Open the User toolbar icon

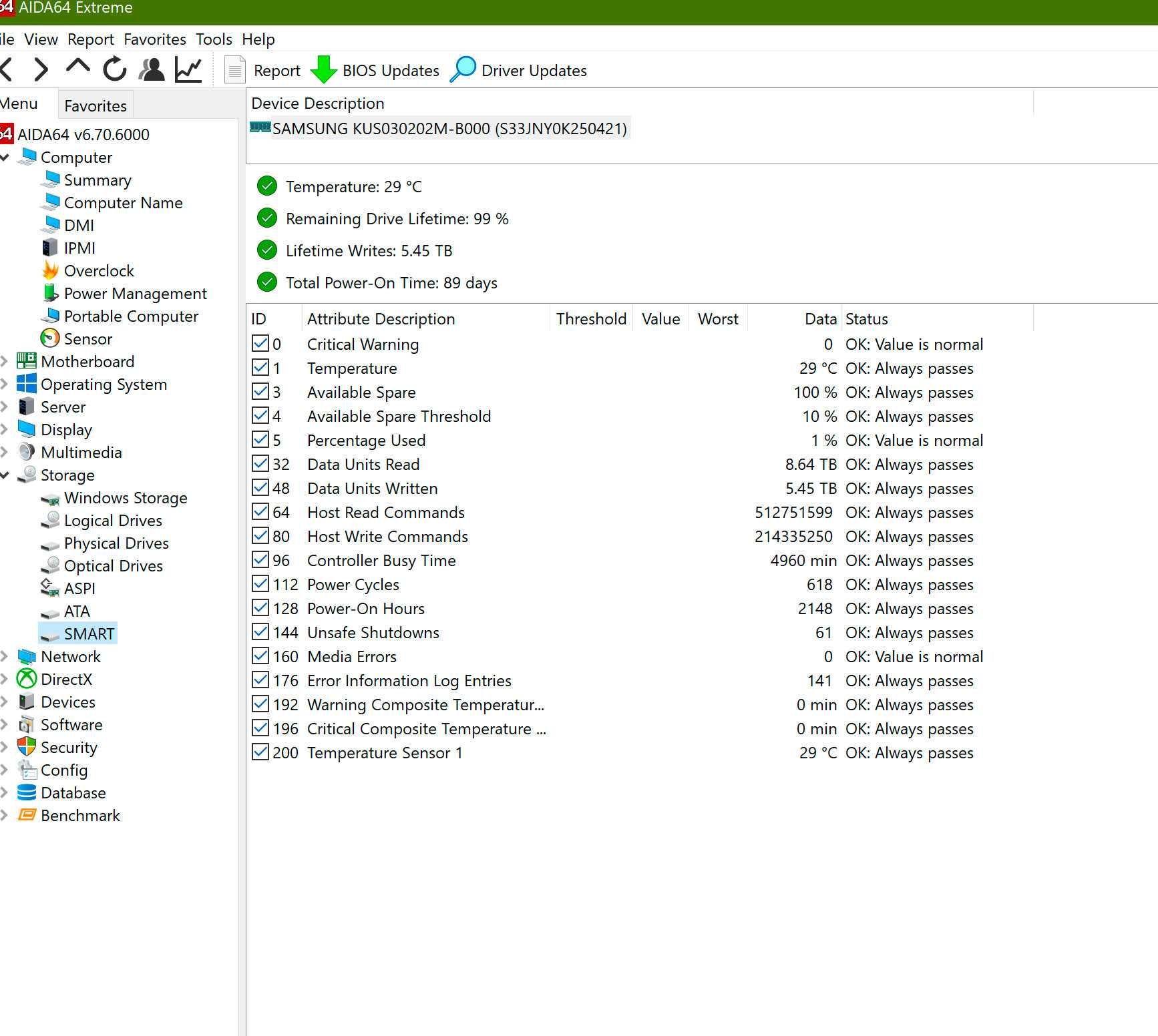coord(152,69)
